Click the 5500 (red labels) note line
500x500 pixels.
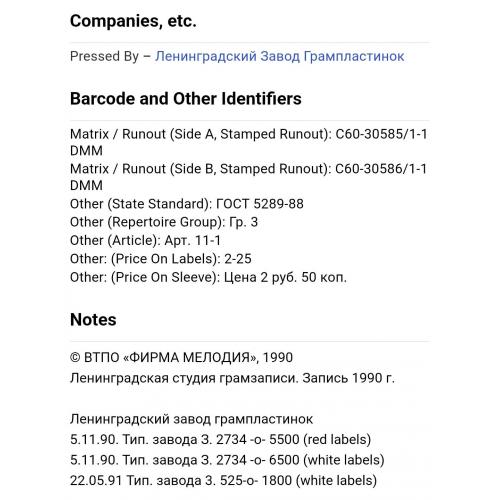point(220,440)
